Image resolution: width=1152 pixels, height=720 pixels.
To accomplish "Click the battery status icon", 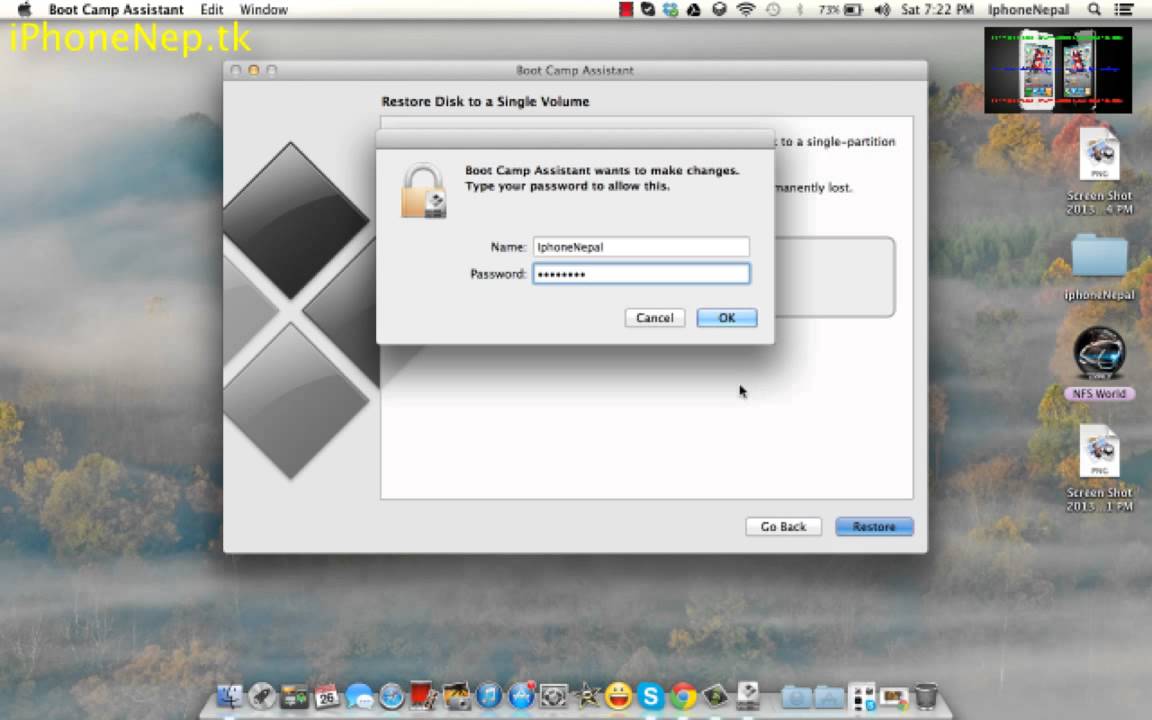I will [x=840, y=10].
